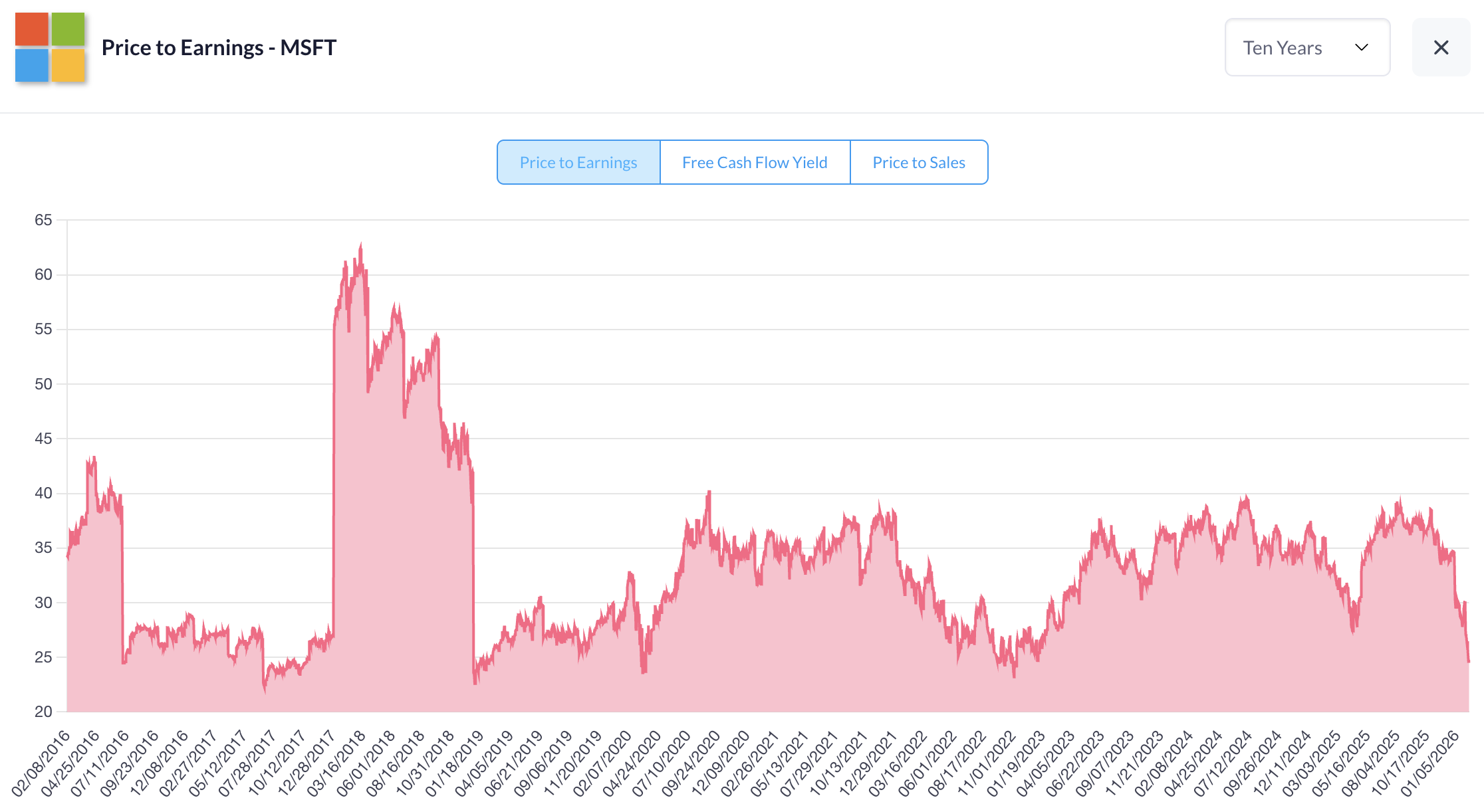Screen dimensions: 1484x812
Task: Click the 12/29/2021 date label on the x-axis
Action: click(868, 763)
